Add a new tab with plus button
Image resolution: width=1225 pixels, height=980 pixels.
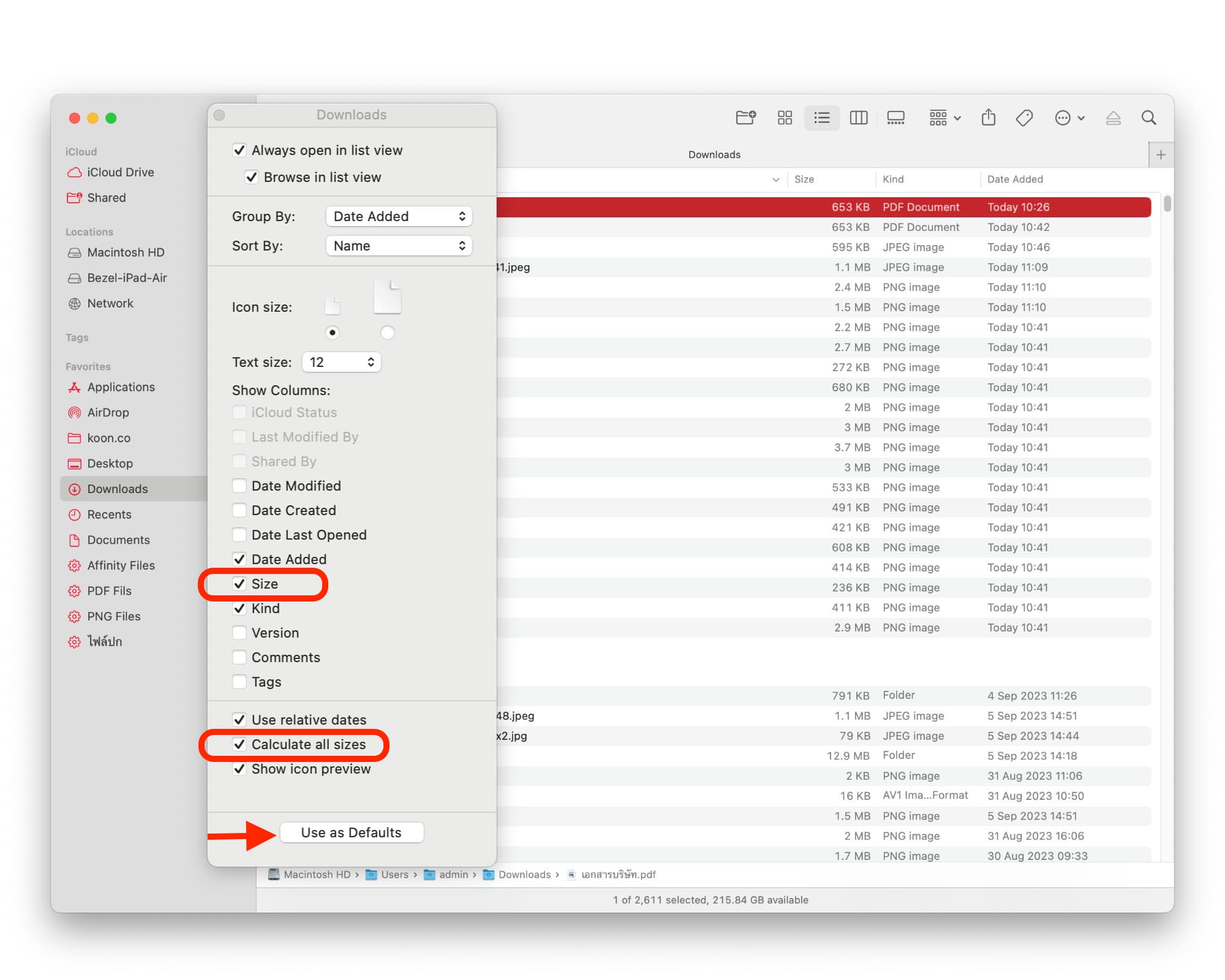(1161, 155)
